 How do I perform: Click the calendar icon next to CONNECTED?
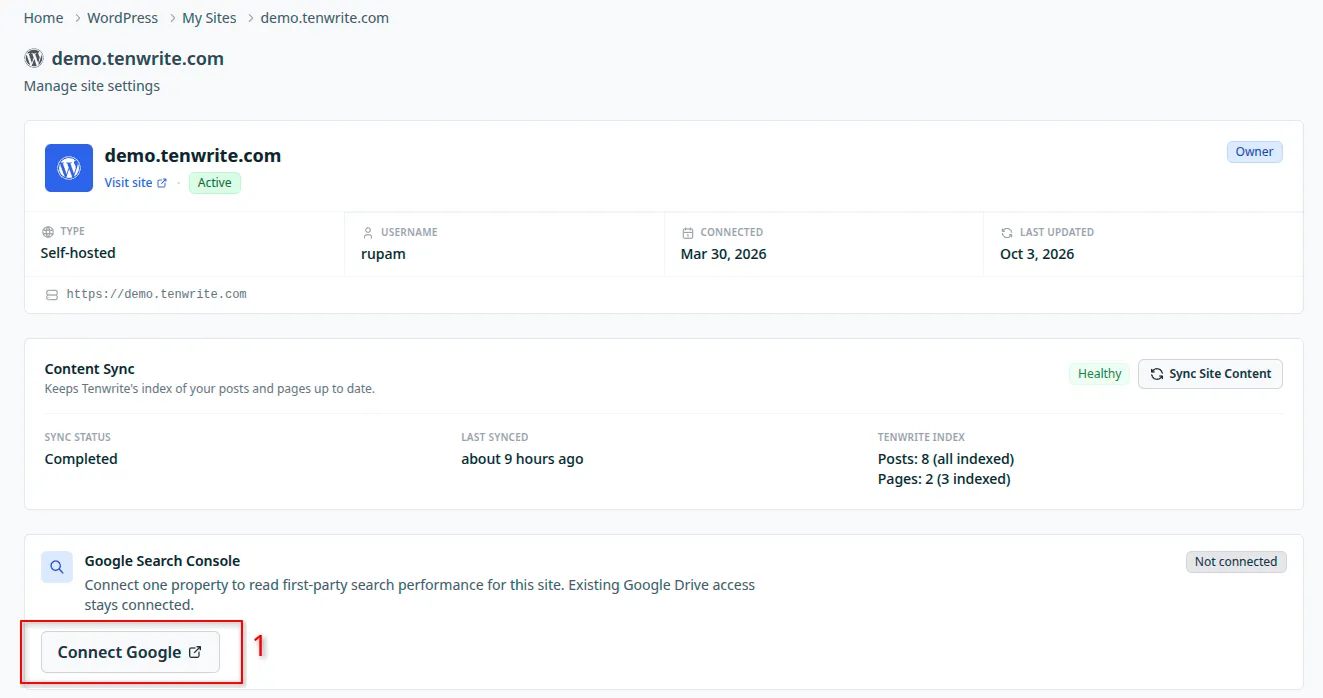[x=687, y=232]
